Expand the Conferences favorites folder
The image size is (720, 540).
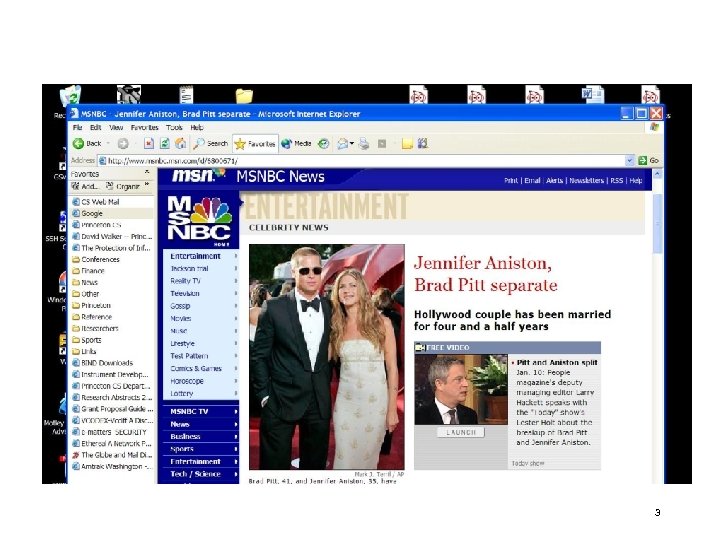coord(96,259)
